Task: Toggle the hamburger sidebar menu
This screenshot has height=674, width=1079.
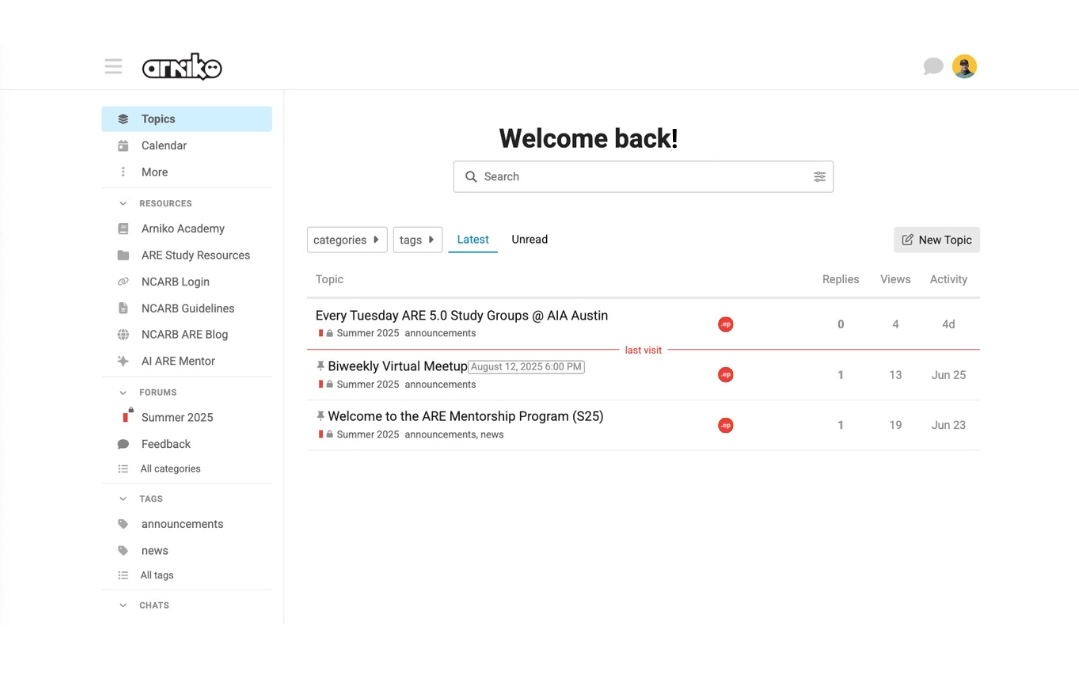Action: [x=114, y=66]
